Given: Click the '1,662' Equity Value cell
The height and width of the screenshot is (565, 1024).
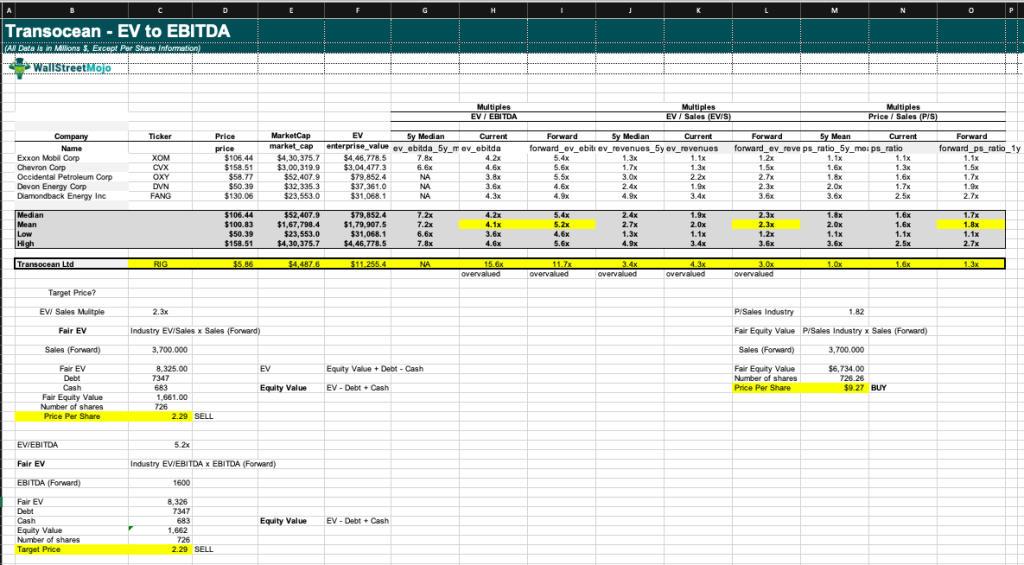Looking at the screenshot, I should [161, 530].
